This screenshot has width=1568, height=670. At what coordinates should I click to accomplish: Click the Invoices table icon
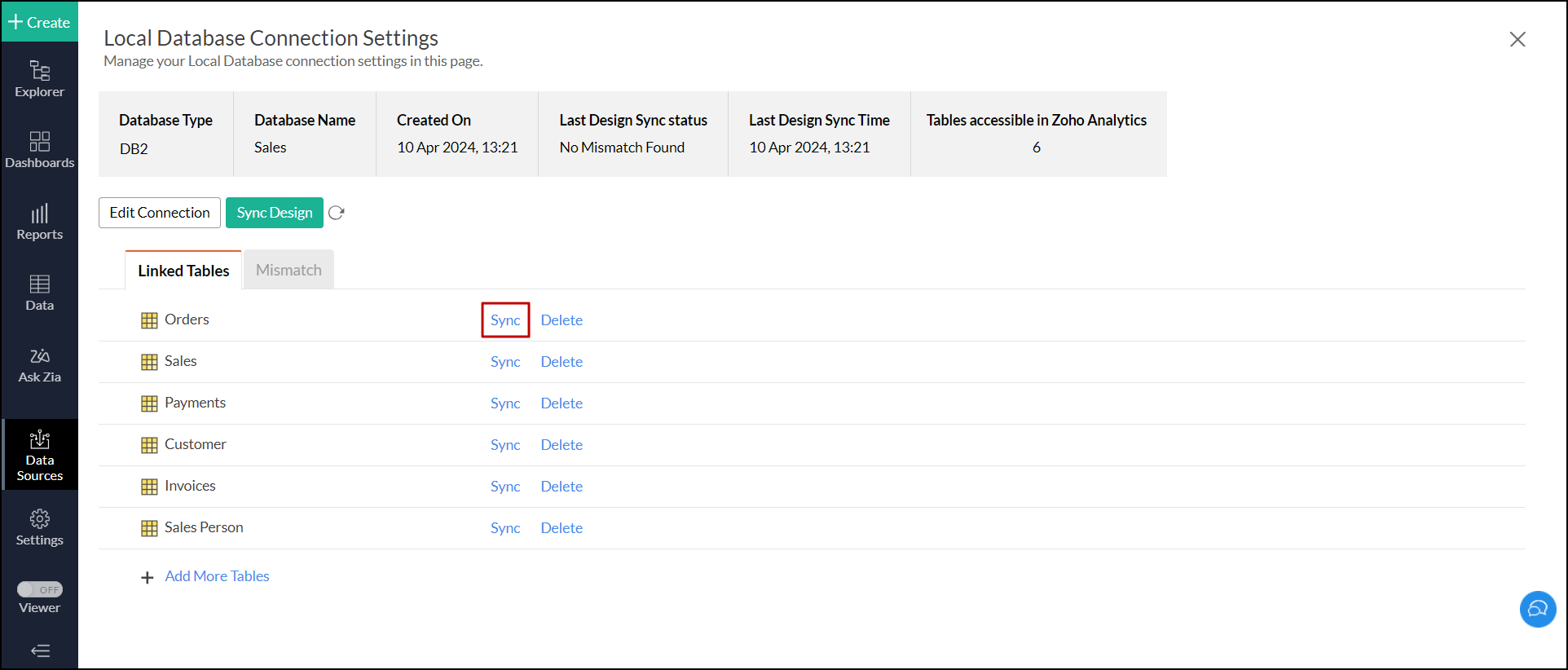pyautogui.click(x=149, y=487)
